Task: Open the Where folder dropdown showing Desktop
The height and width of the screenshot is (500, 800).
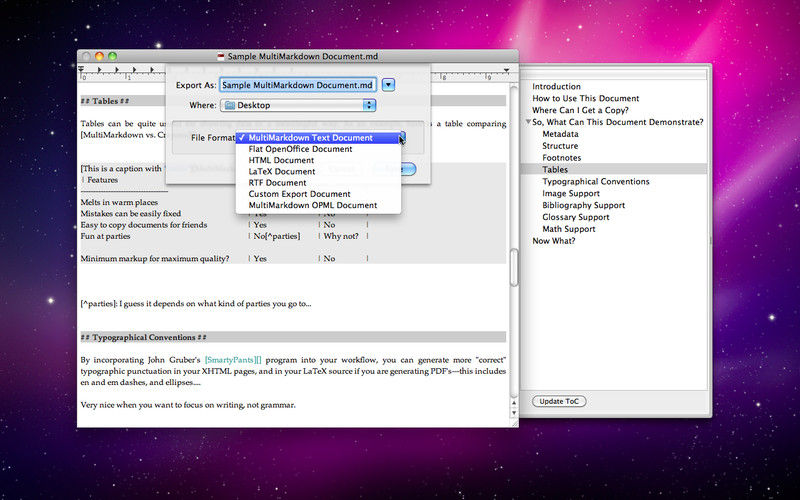Action: tap(298, 105)
